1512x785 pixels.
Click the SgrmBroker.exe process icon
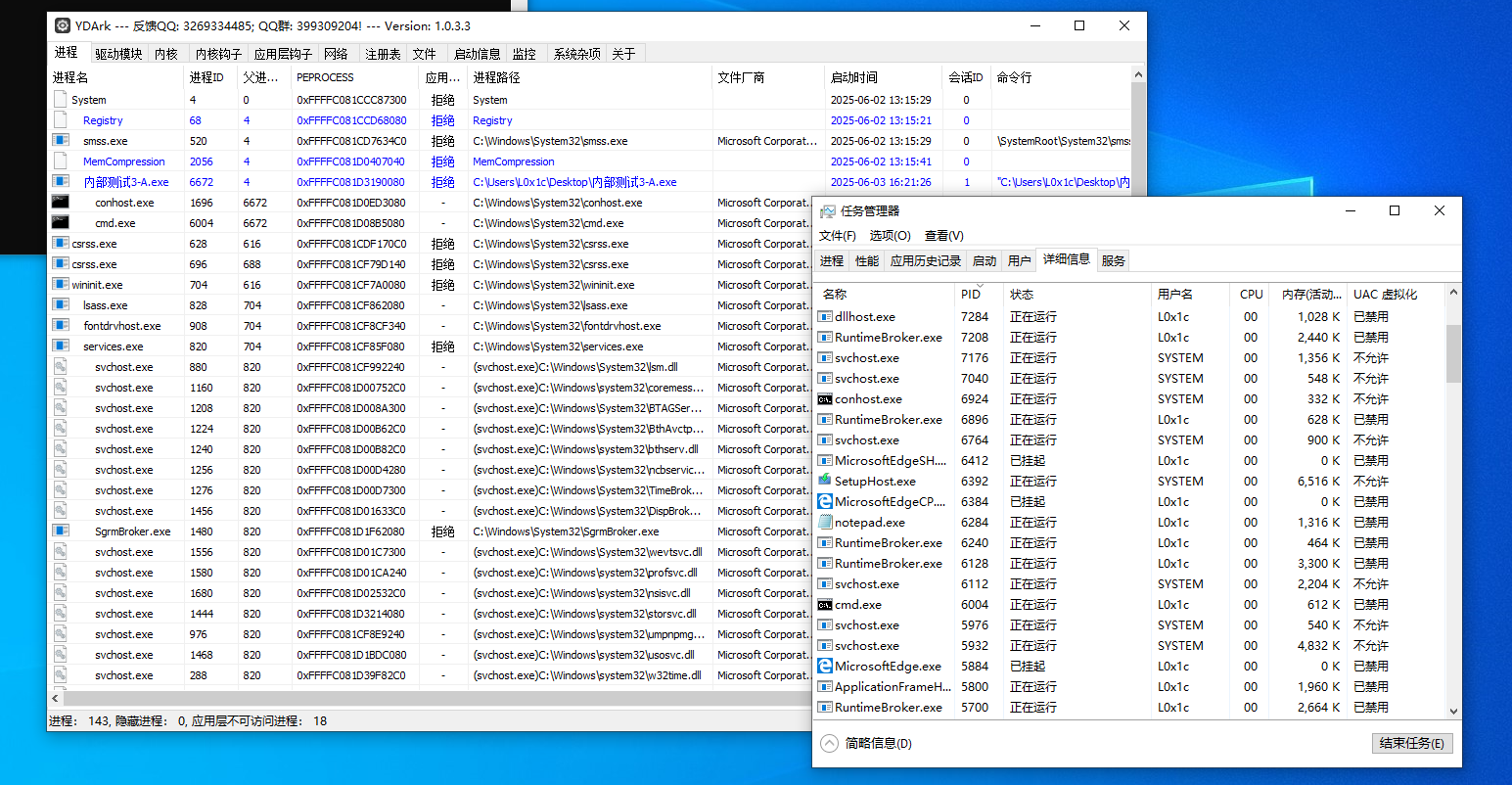point(61,531)
